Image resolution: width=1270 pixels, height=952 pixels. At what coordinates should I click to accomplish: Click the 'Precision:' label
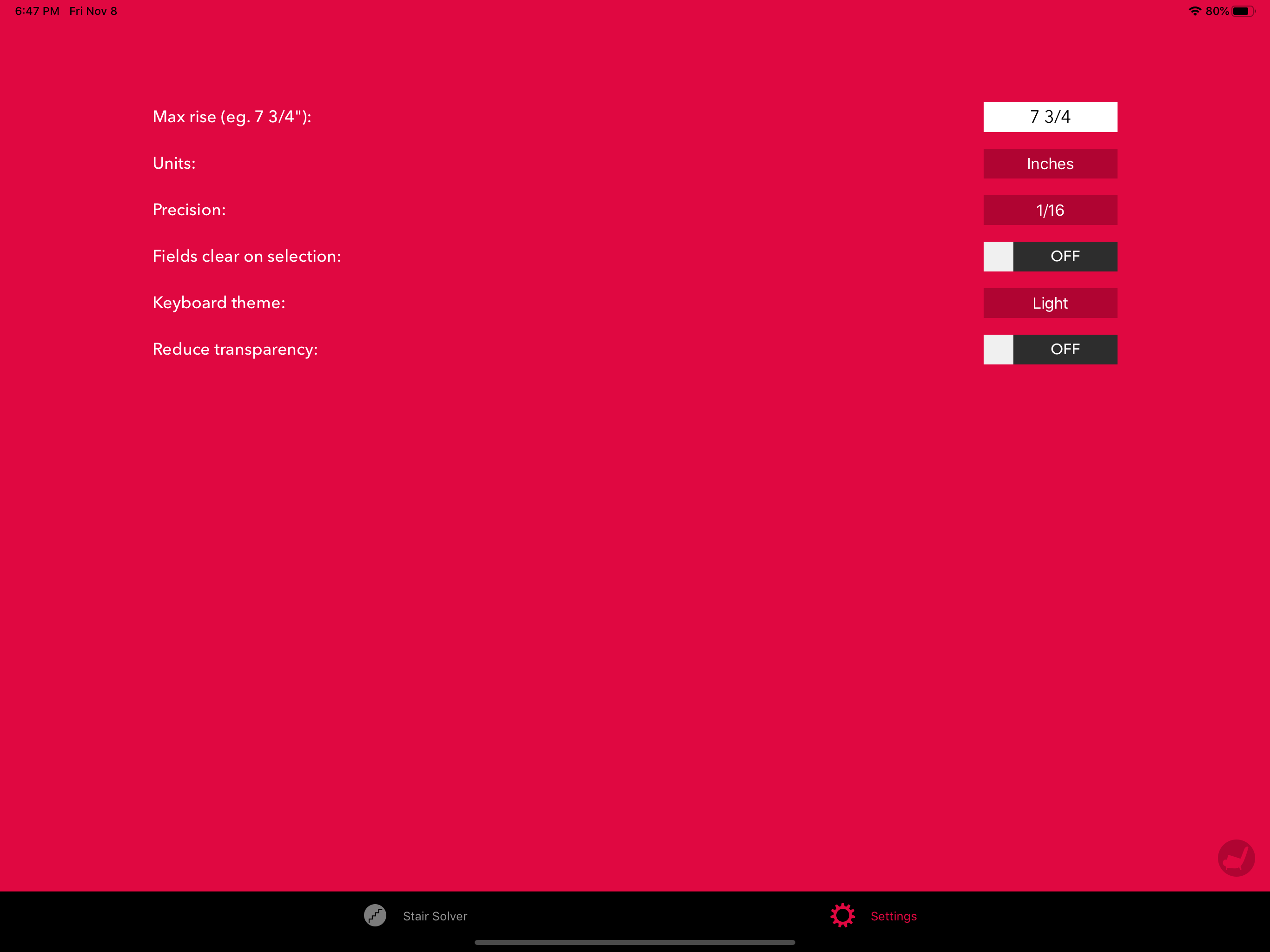coord(189,210)
